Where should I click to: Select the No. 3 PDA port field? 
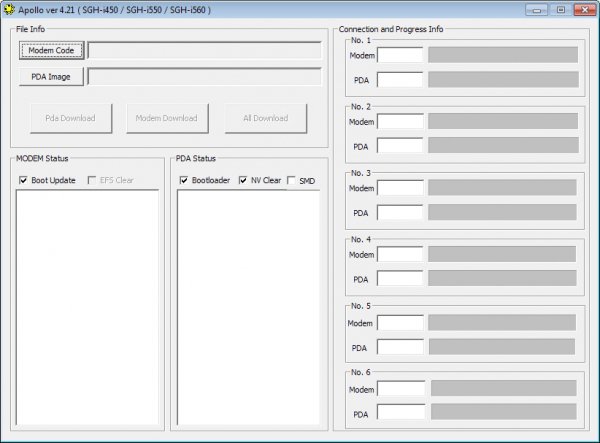pyautogui.click(x=400, y=213)
